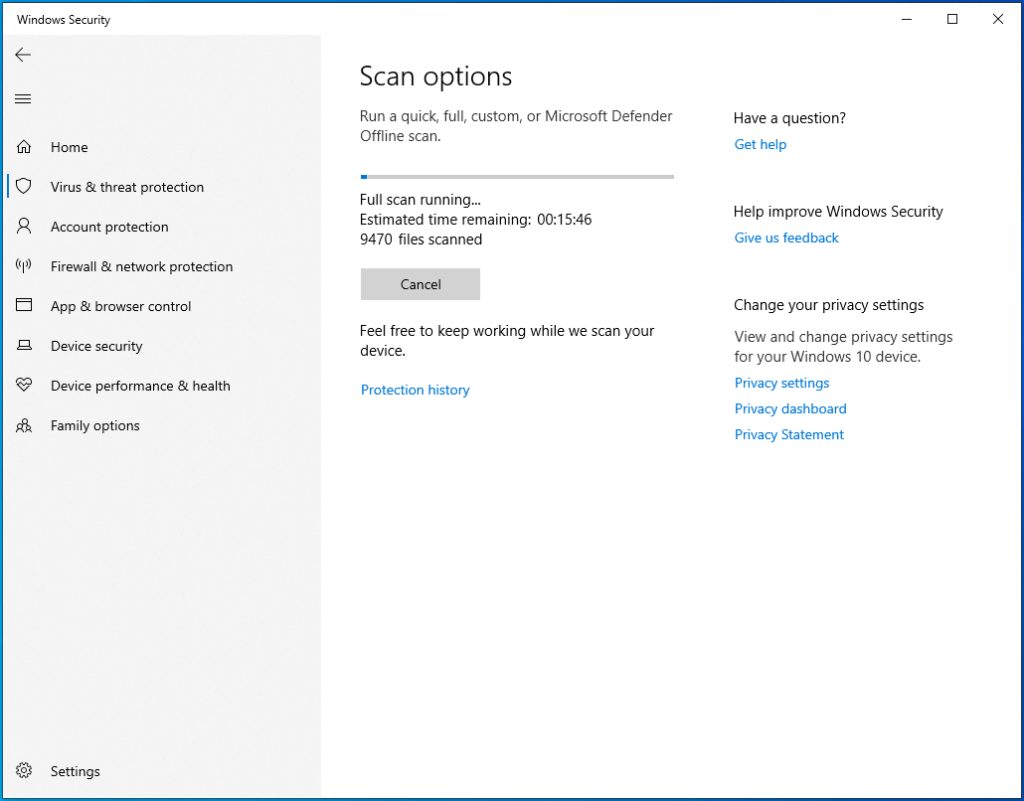Open Protection history
Screen dimensions: 1024x801
415,390
